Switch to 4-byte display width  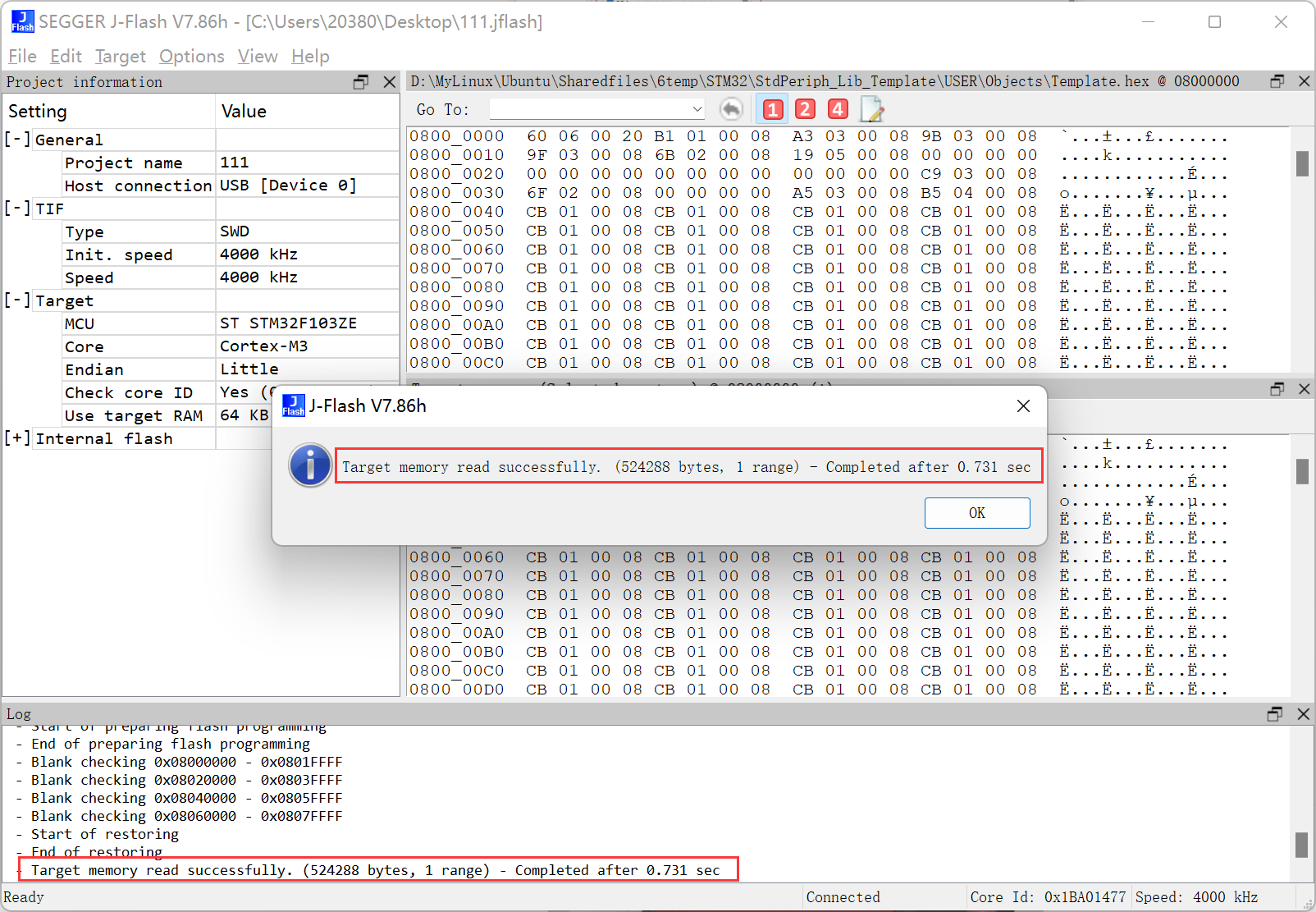[x=838, y=109]
